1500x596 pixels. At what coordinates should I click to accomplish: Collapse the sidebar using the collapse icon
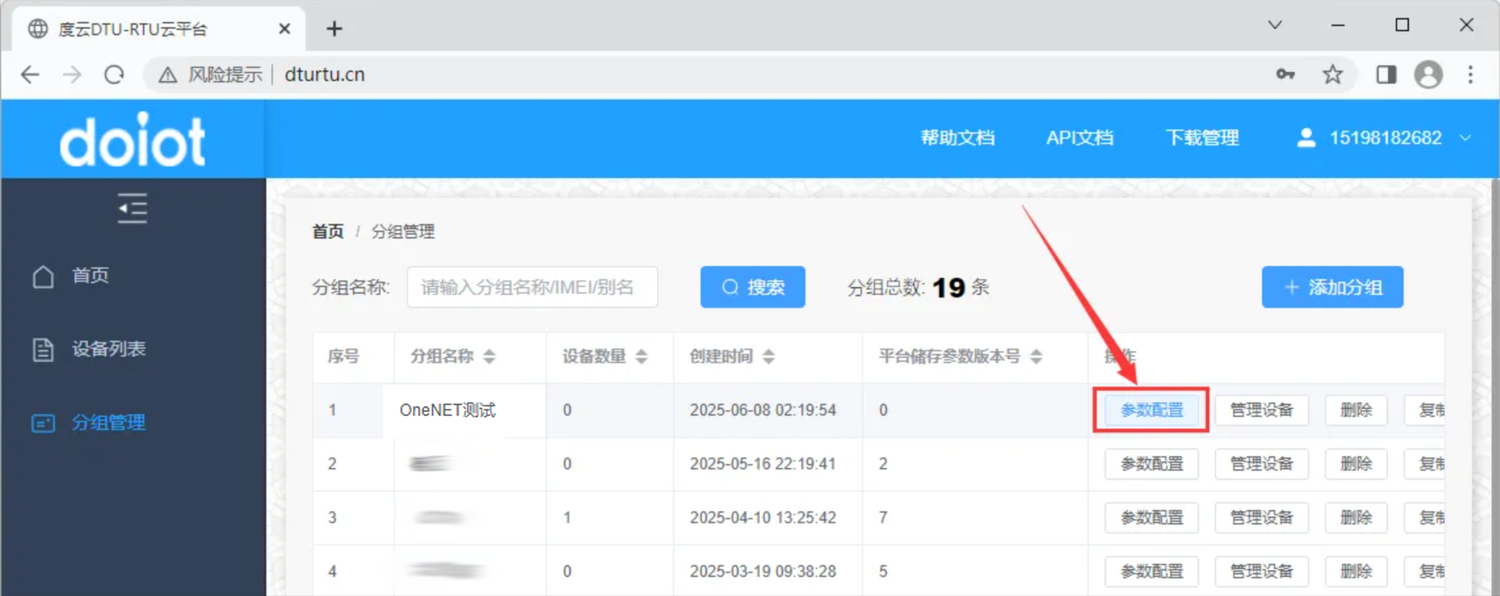[x=131, y=207]
